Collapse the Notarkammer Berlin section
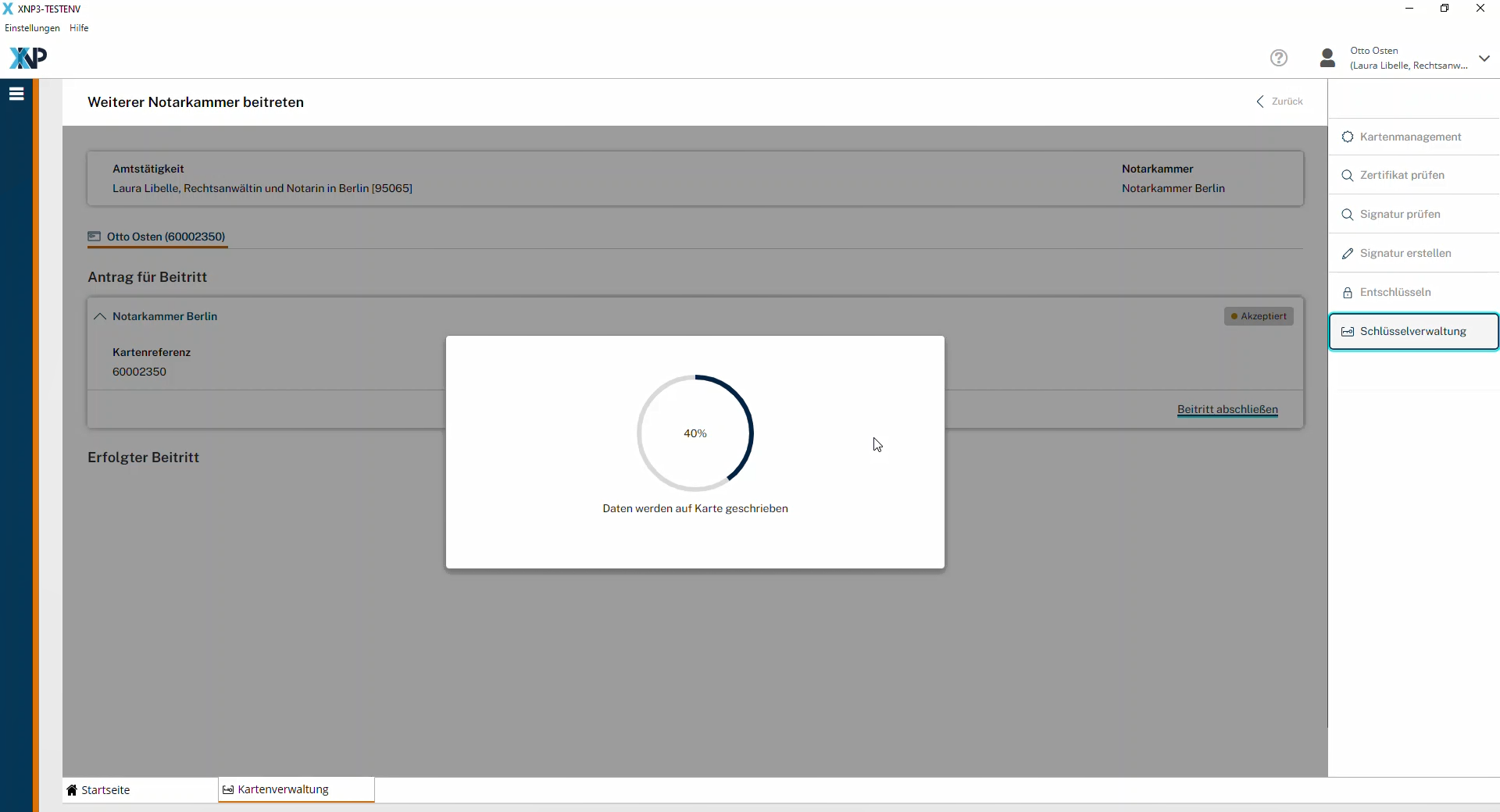 click(100, 316)
